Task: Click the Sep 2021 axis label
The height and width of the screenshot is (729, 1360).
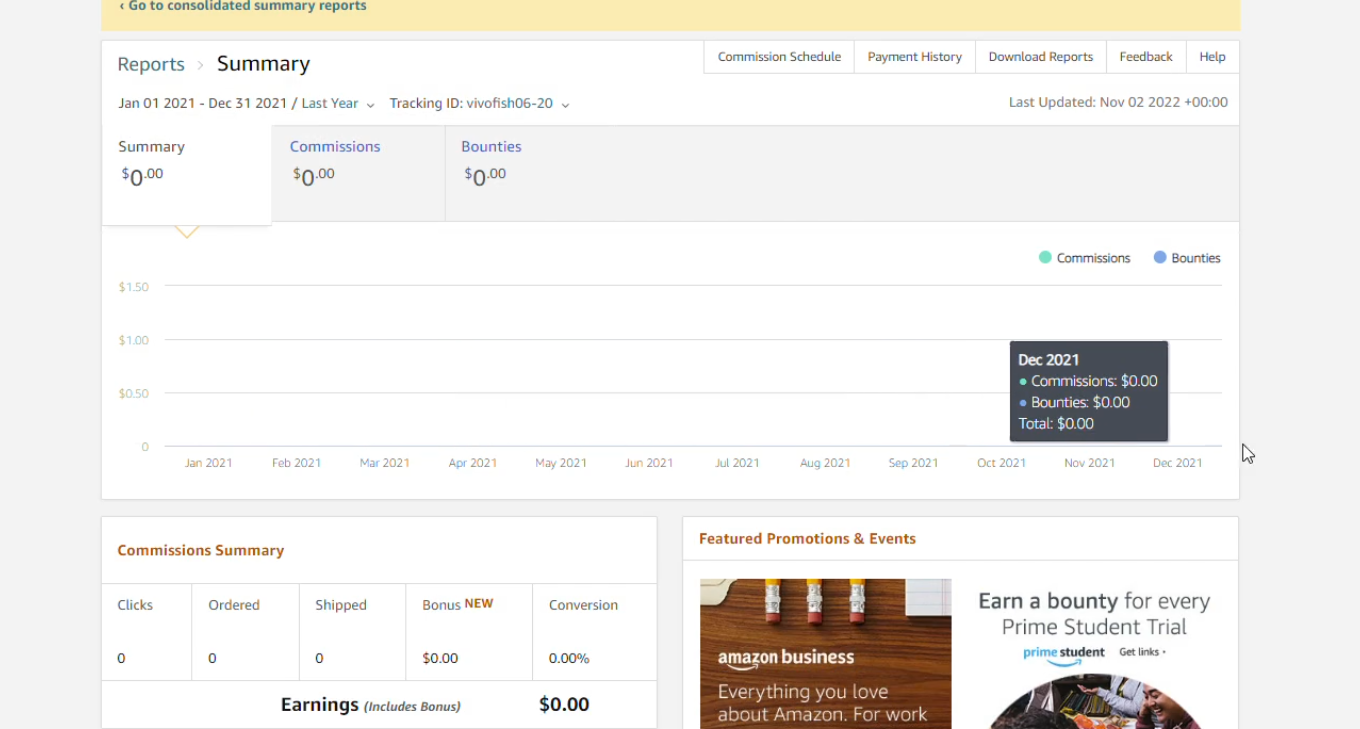Action: pos(913,463)
